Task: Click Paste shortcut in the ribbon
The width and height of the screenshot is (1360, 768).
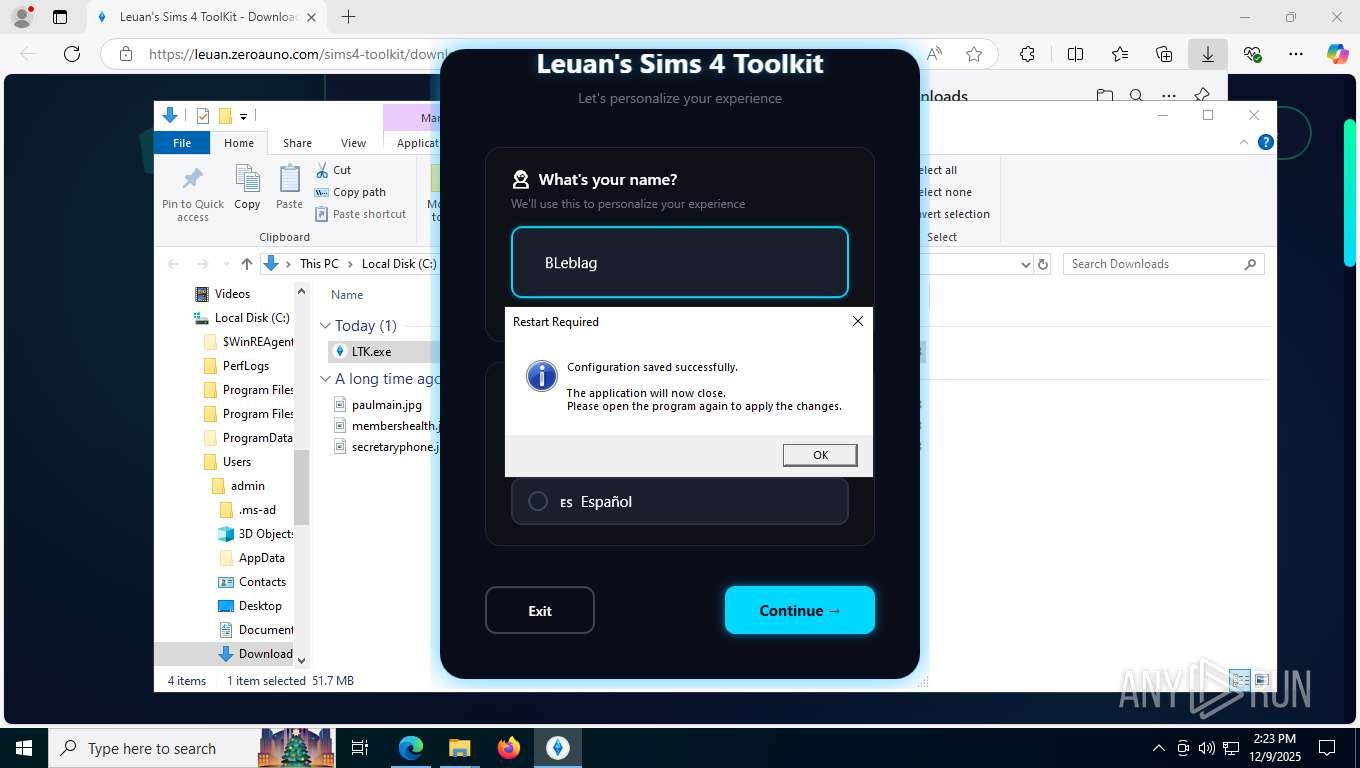Action: pos(361,214)
